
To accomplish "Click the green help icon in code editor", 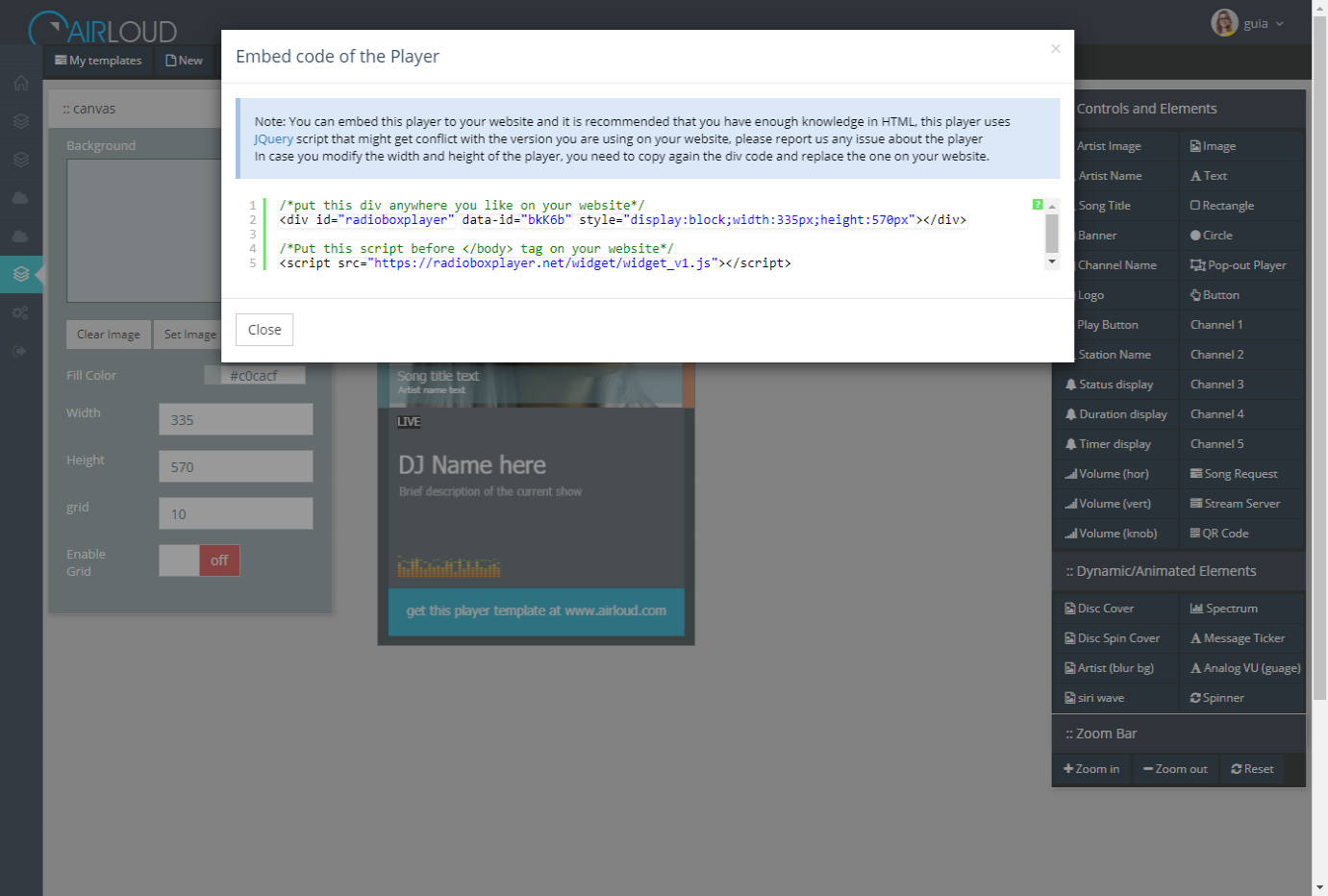I will point(1038,204).
